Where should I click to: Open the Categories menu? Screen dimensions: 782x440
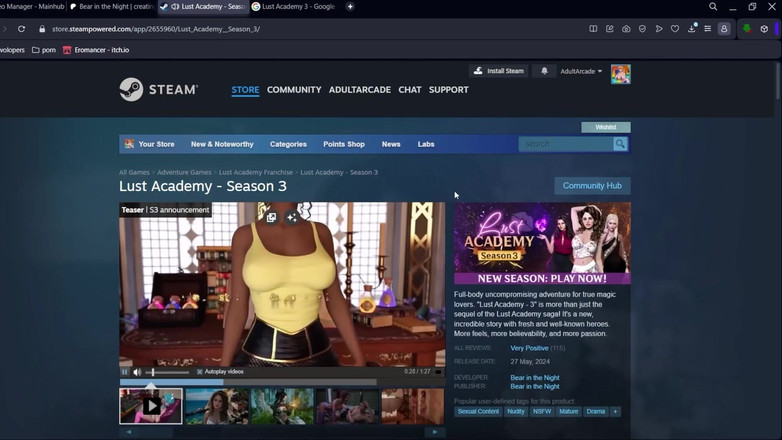(288, 144)
